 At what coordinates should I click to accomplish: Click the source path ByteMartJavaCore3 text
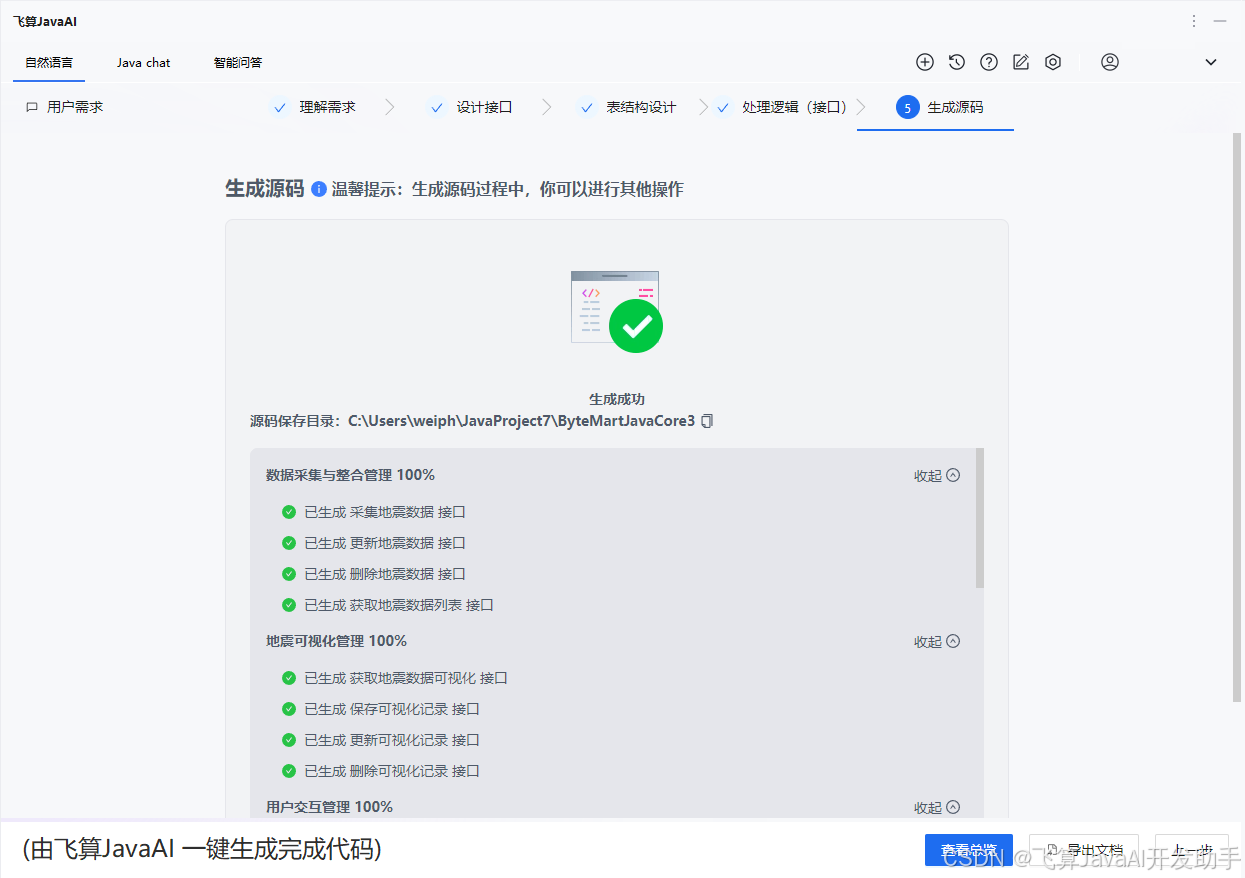point(521,421)
